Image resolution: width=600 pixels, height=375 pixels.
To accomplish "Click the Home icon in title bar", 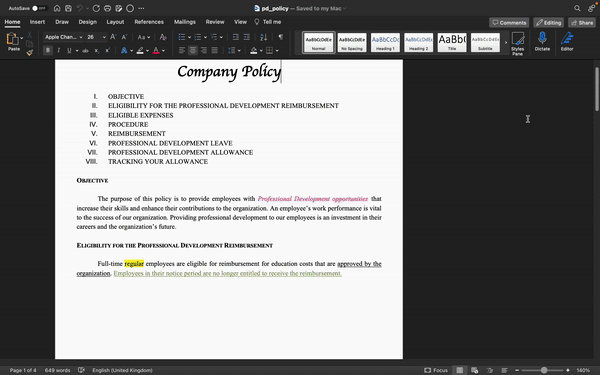I will pos(57,8).
